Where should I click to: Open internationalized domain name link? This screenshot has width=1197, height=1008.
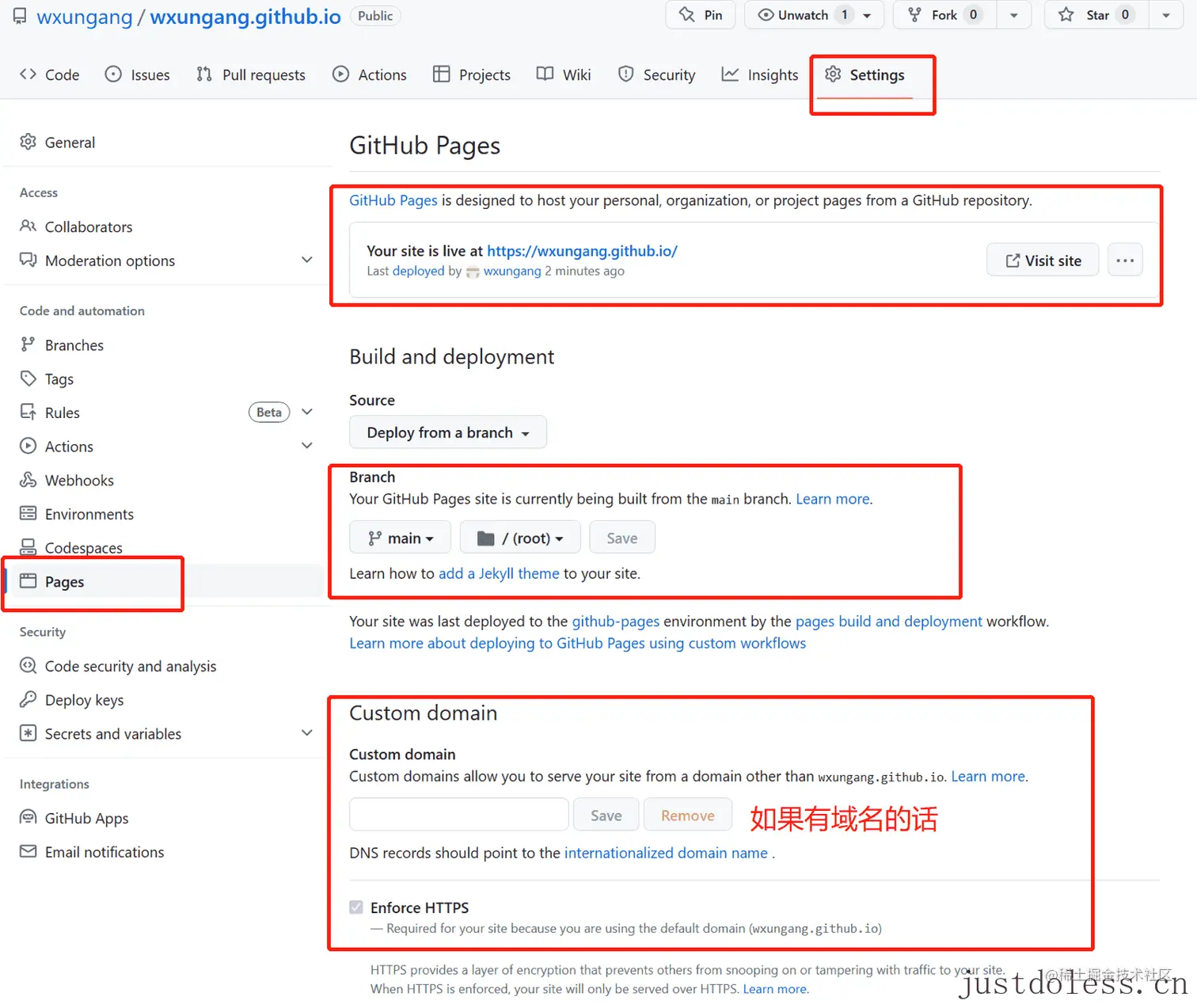666,853
